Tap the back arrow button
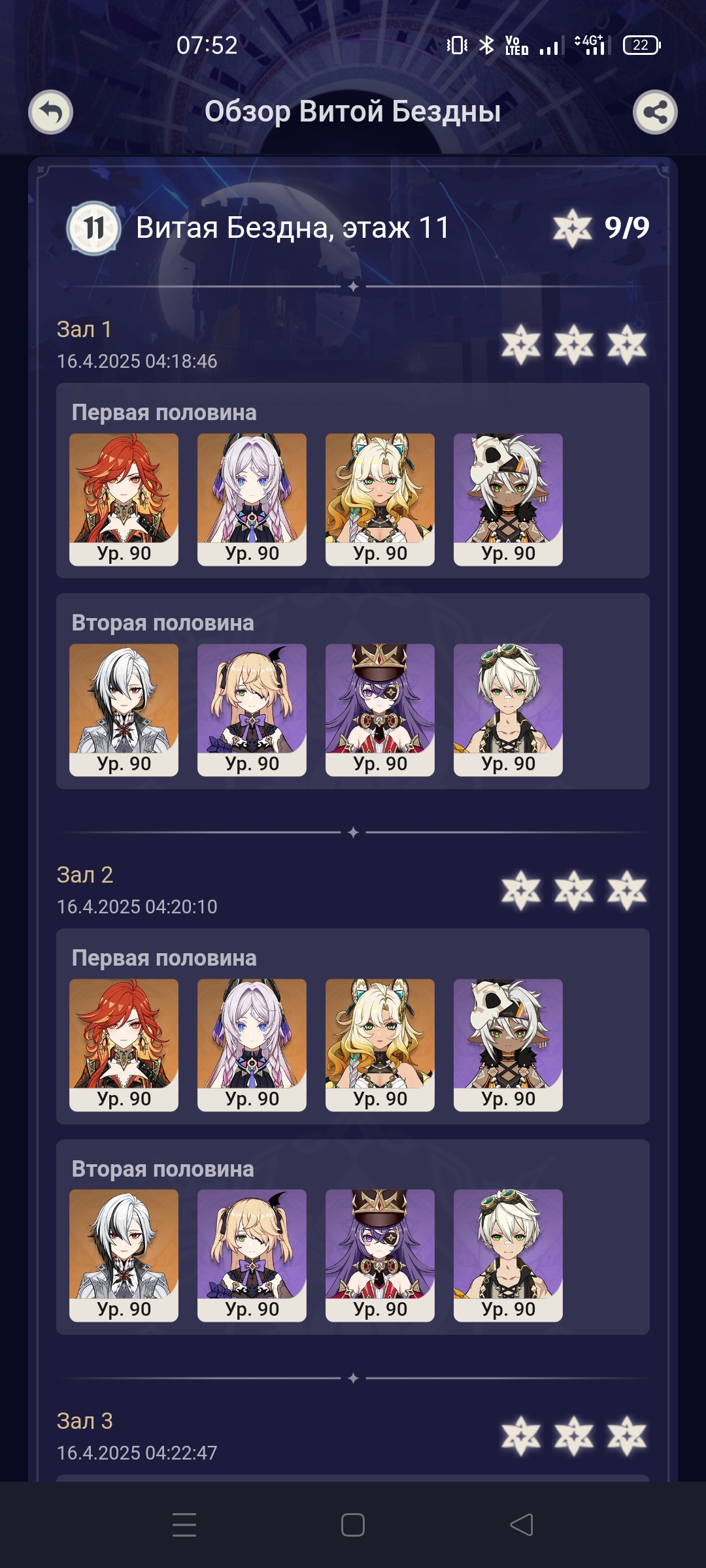This screenshot has height=1568, width=706. click(50, 112)
